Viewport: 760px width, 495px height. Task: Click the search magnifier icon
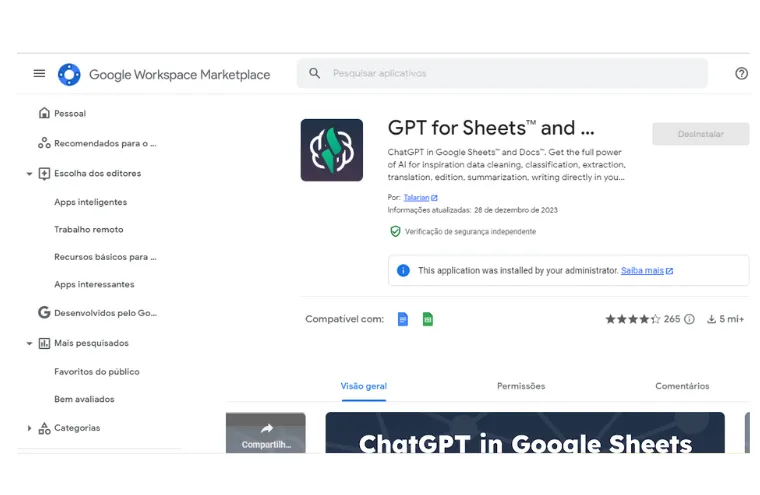[315, 73]
